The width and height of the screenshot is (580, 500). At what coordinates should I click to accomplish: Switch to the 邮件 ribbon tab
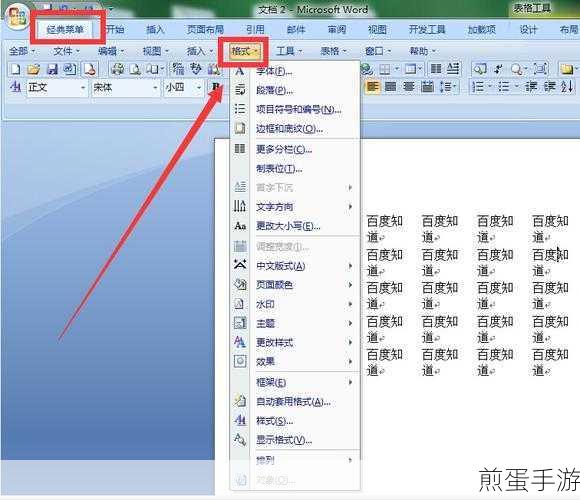(x=296, y=29)
